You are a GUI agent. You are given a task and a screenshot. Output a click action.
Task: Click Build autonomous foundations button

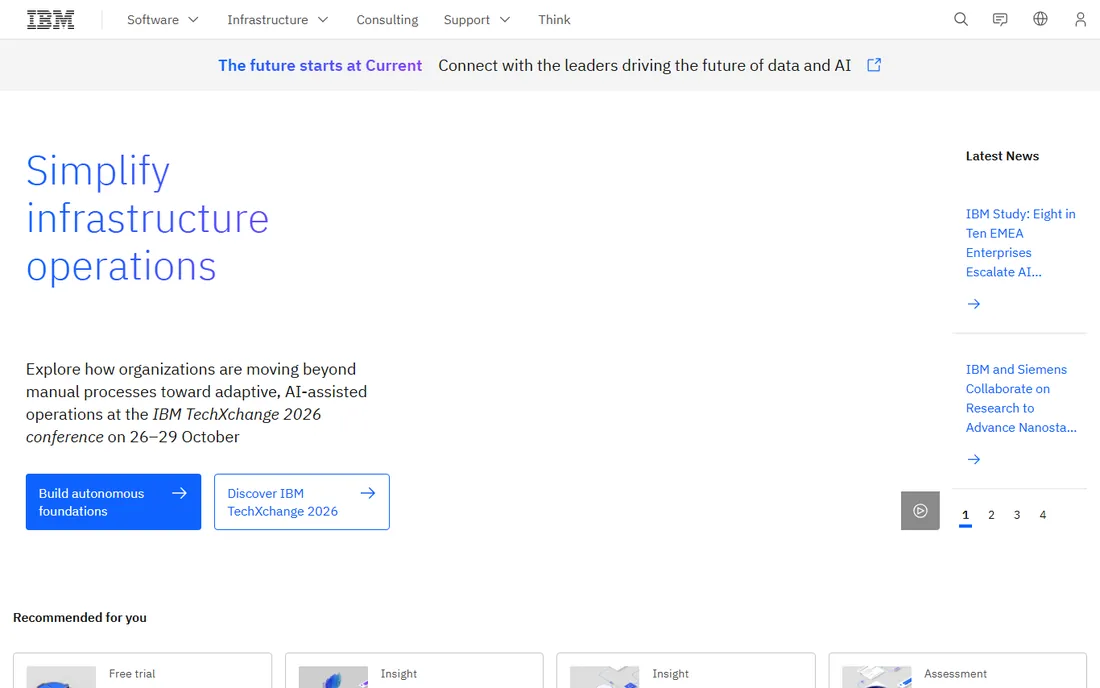click(113, 501)
